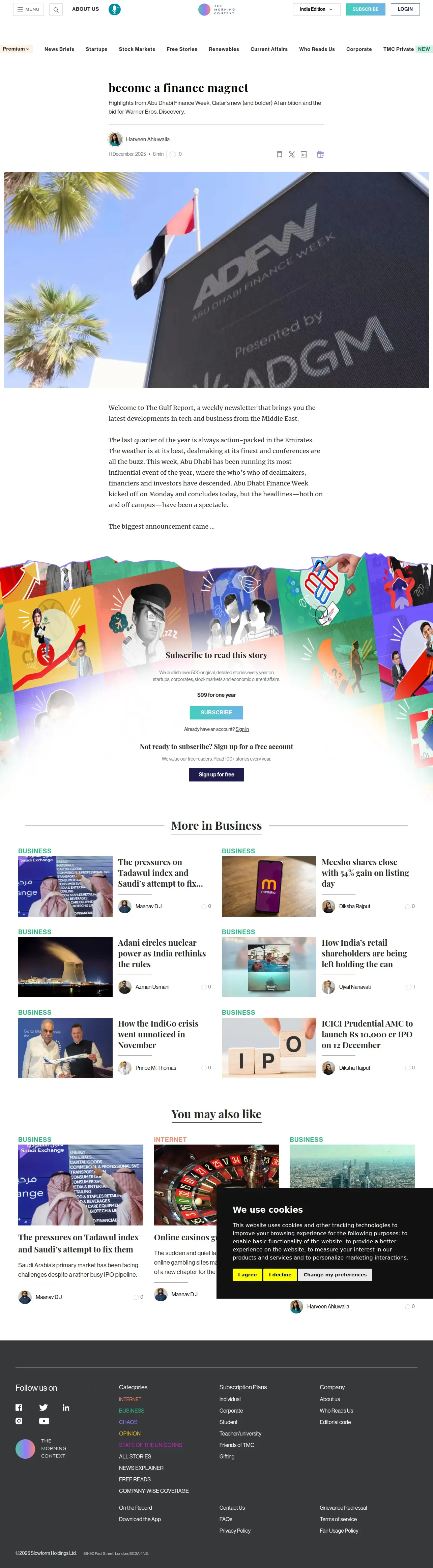Click Change my preferences cookie button

tap(335, 1275)
